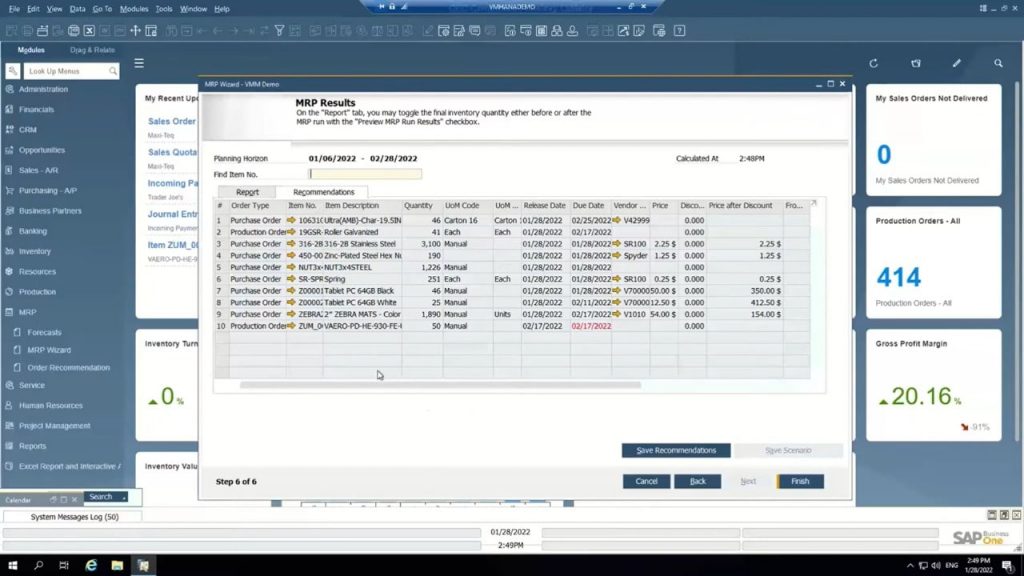Click red due date 02/17/2022 in row 10
This screenshot has width=1024, height=576.
(x=591, y=326)
